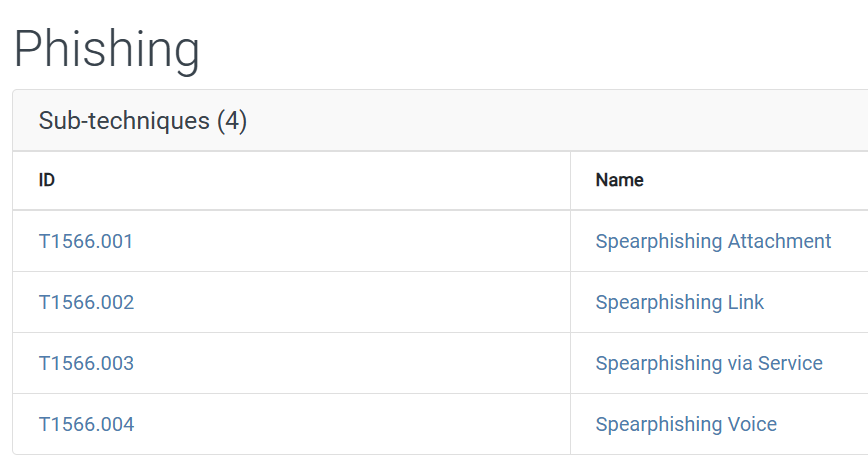Open the T1566.002 sub-technique ID link

[86, 302]
